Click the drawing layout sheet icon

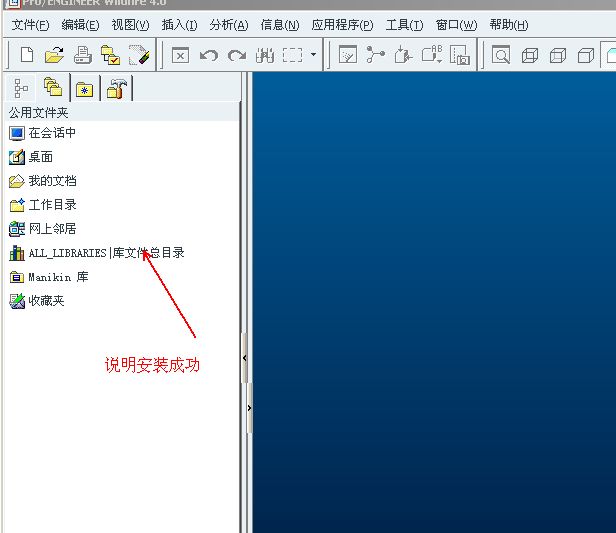460,55
